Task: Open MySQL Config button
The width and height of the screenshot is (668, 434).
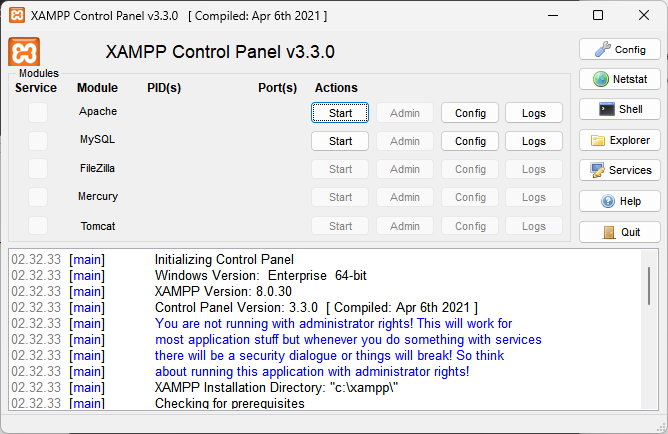Action: (470, 141)
